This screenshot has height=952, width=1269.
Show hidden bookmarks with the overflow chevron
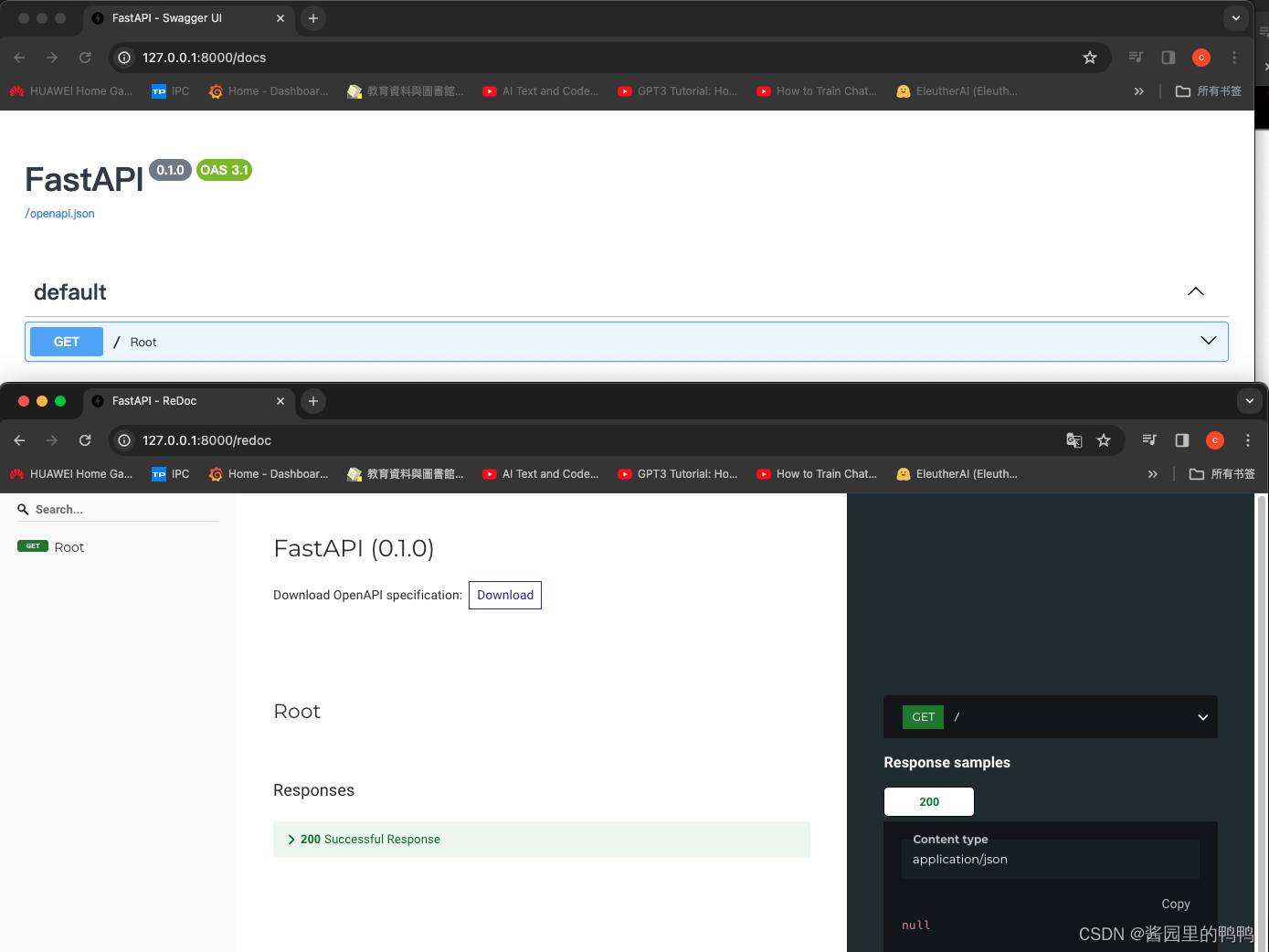pyautogui.click(x=1138, y=90)
